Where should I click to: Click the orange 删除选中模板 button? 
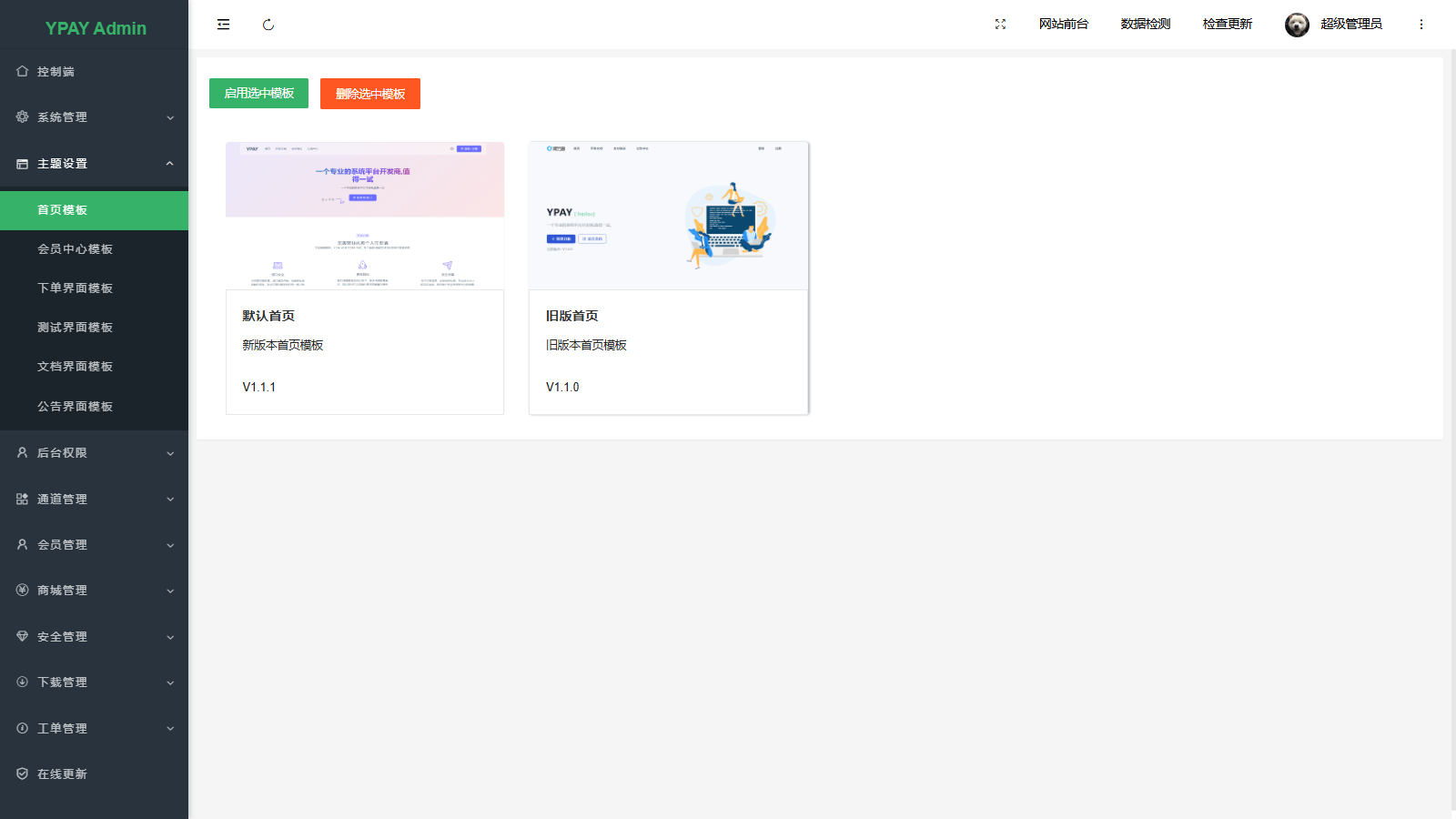(369, 94)
